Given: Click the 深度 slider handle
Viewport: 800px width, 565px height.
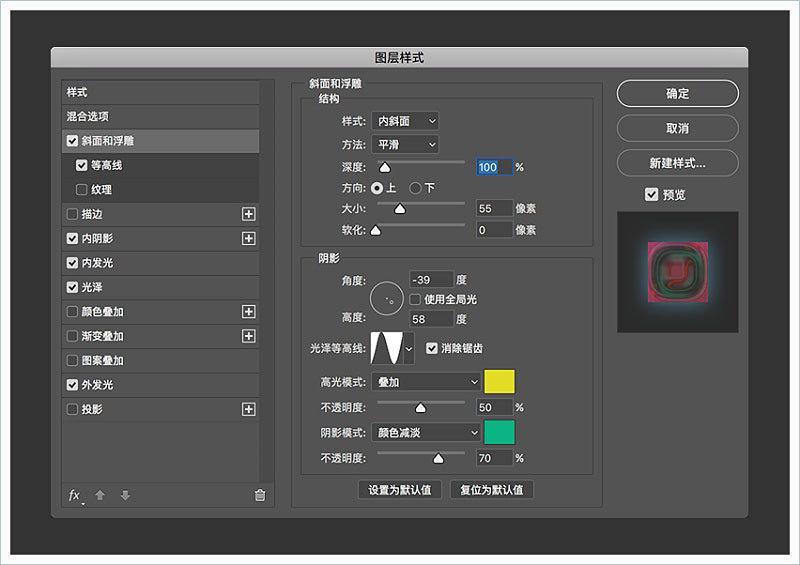Looking at the screenshot, I should pos(385,167).
